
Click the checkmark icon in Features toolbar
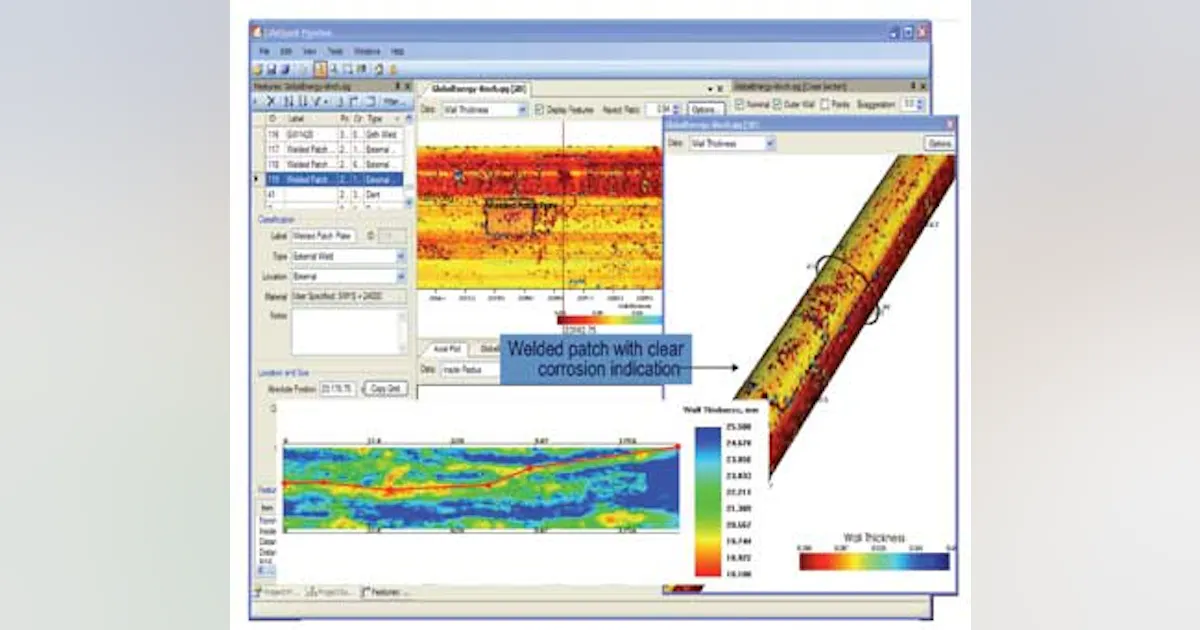coord(316,101)
